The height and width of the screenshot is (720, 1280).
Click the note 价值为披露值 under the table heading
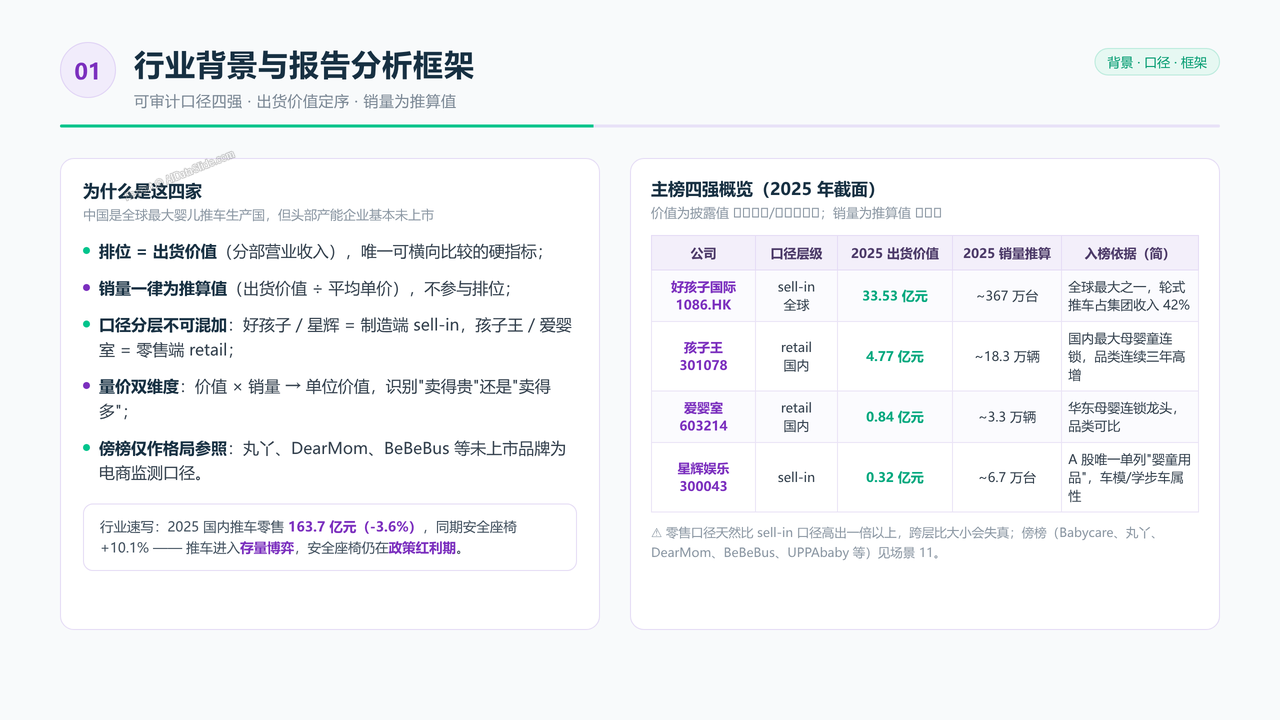(796, 213)
